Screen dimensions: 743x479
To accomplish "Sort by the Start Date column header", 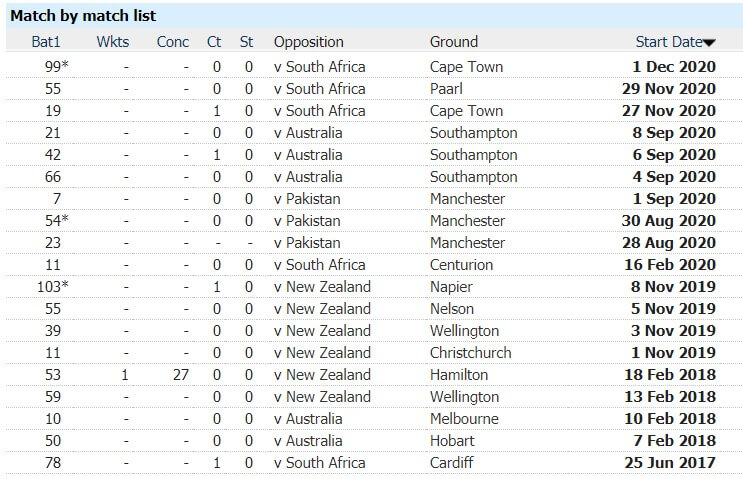I will tap(669, 42).
